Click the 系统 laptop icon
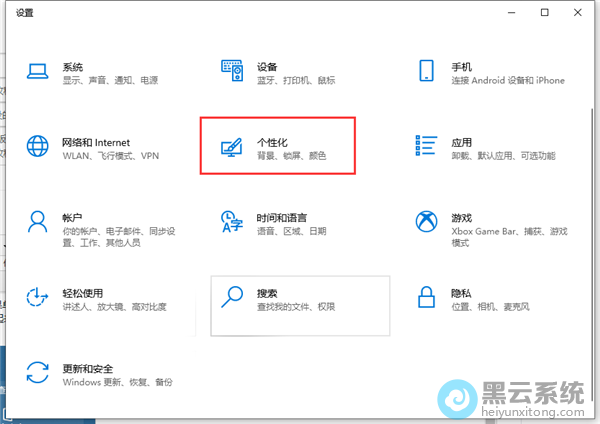Image resolution: width=600 pixels, height=424 pixels. click(x=38, y=71)
